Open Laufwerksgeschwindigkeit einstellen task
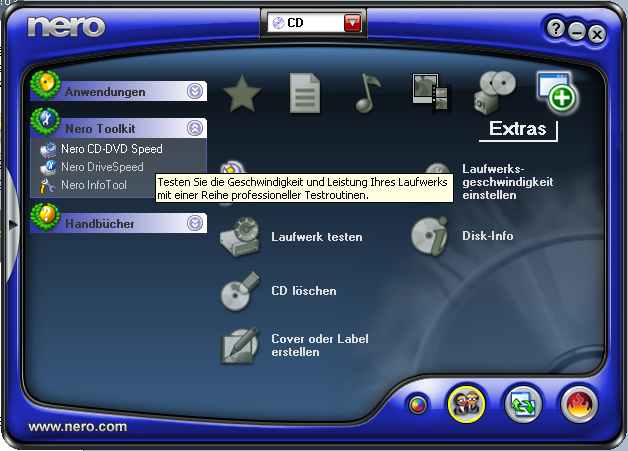This screenshot has width=628, height=451. pyautogui.click(x=507, y=182)
